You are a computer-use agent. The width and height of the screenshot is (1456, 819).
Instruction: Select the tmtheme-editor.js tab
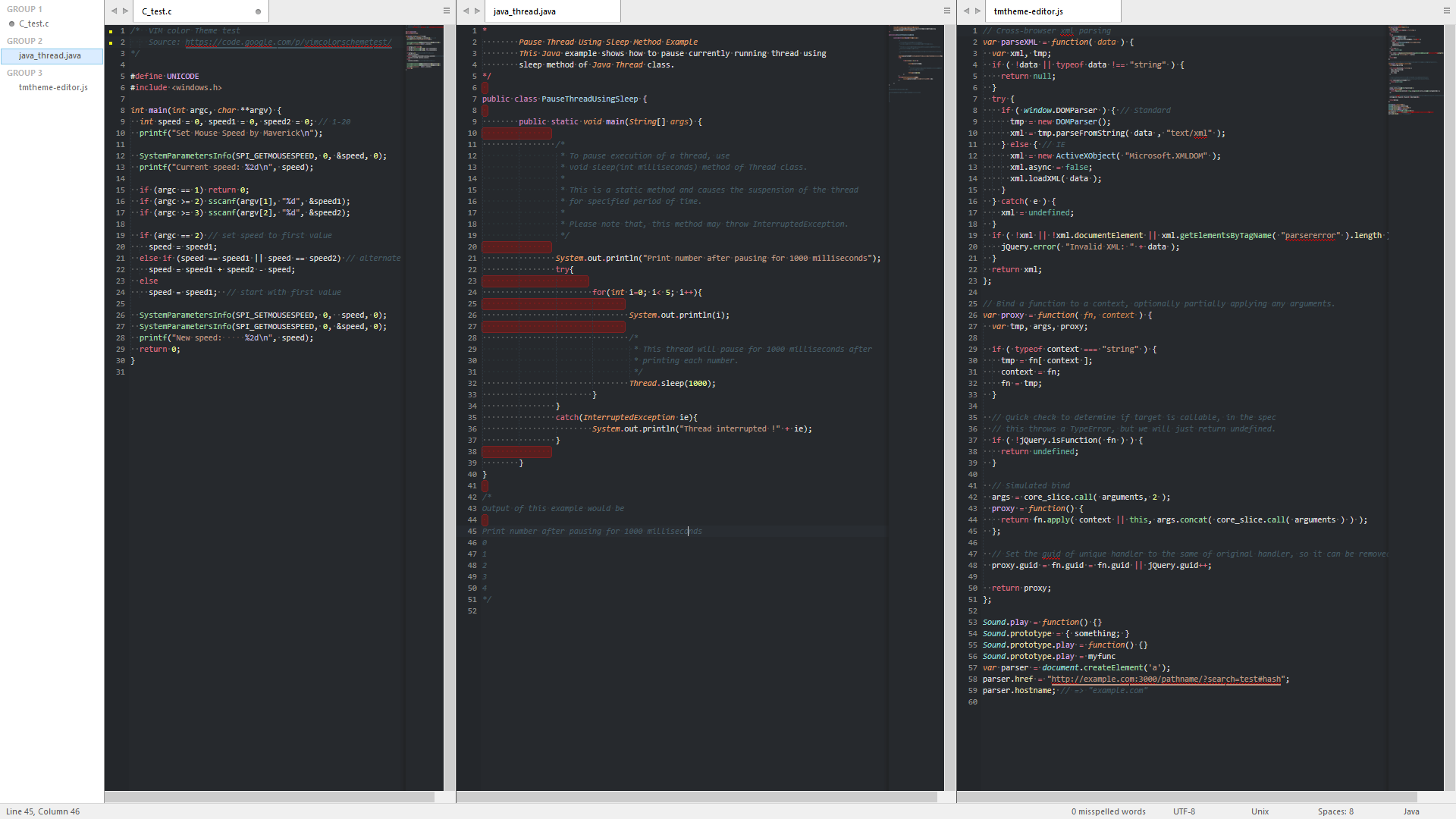point(1028,11)
